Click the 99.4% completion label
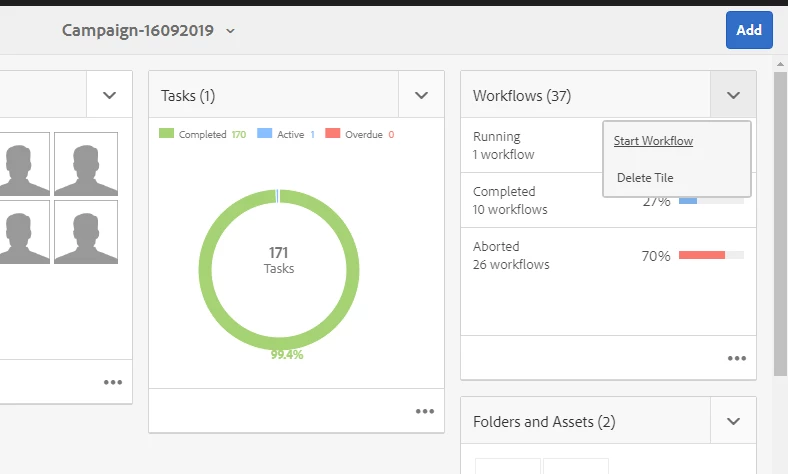 (287, 355)
